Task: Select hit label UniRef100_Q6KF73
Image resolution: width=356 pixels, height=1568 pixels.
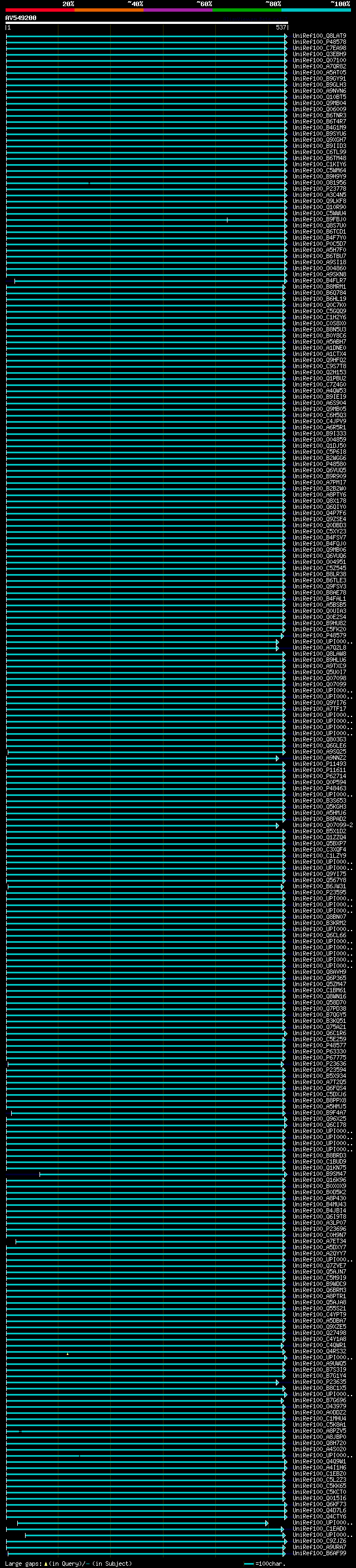Action: click(x=319, y=1504)
